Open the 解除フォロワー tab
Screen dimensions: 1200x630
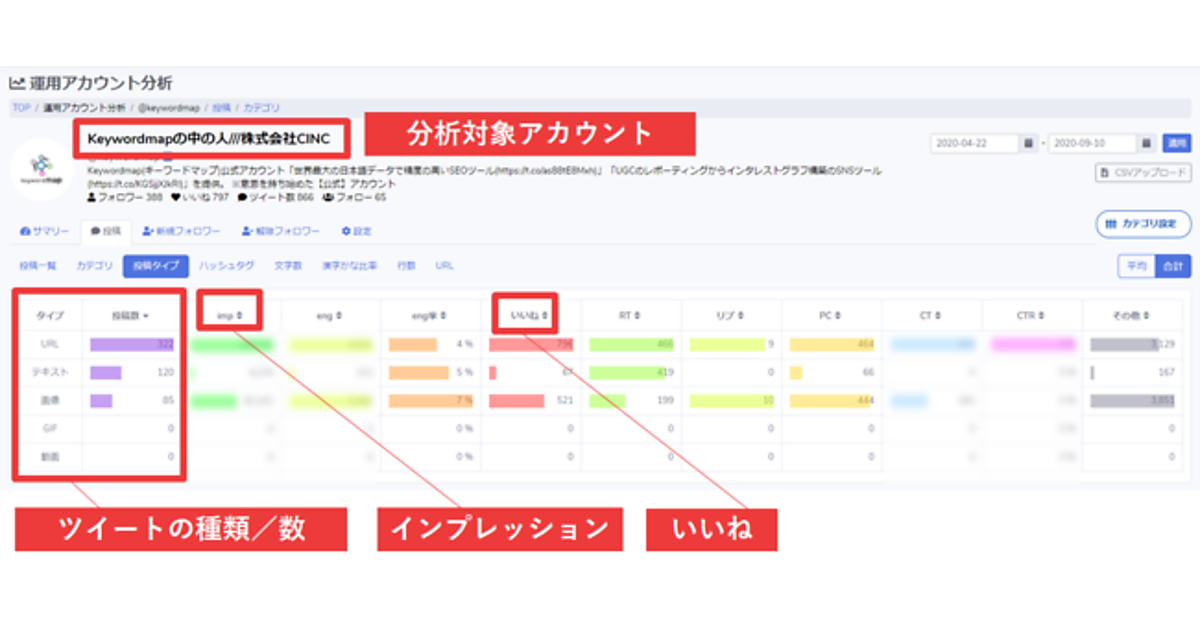(x=281, y=231)
